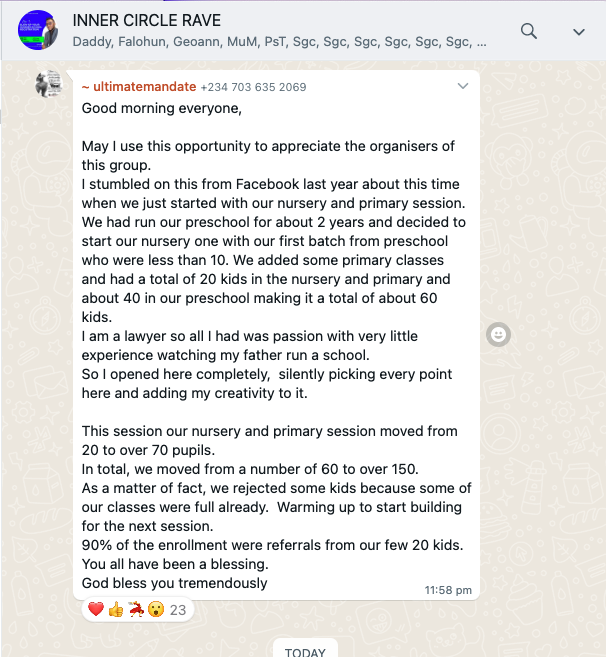606x657 pixels.
Task: Click the 11:58 pm message timestamp
Action: 448,590
